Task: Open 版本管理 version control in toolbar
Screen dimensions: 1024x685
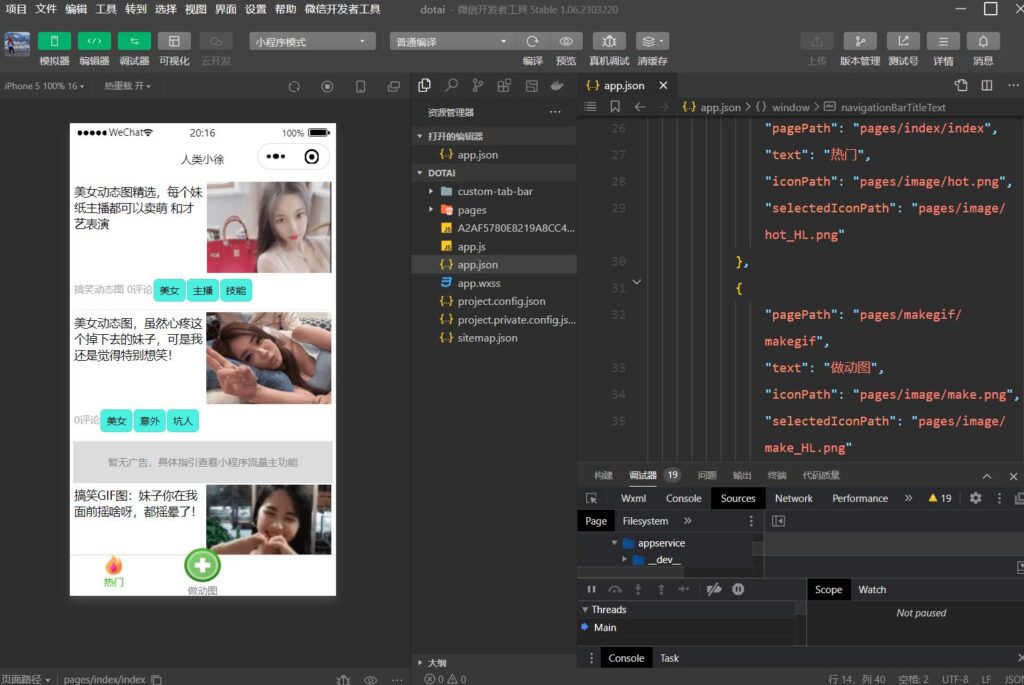Action: click(859, 41)
